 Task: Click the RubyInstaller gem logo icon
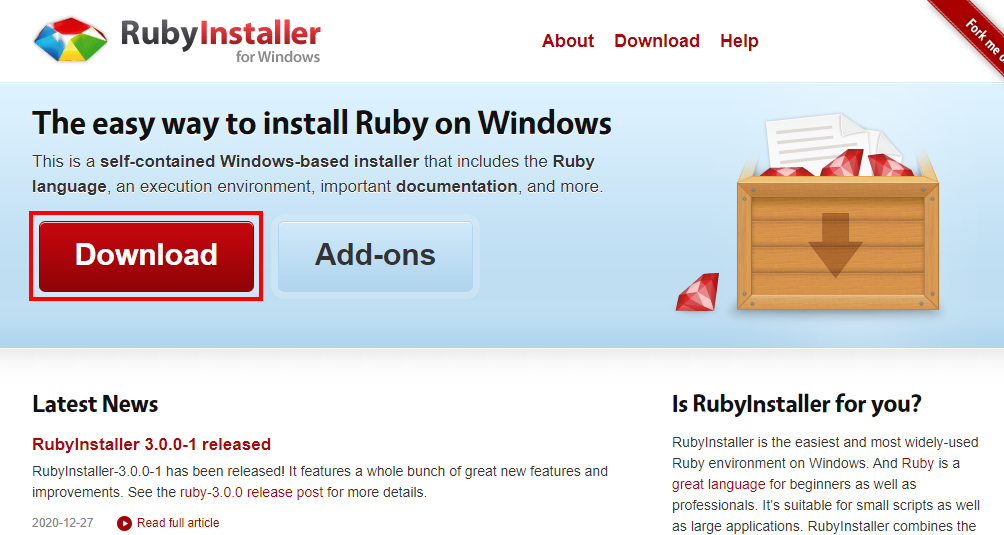(x=70, y=40)
